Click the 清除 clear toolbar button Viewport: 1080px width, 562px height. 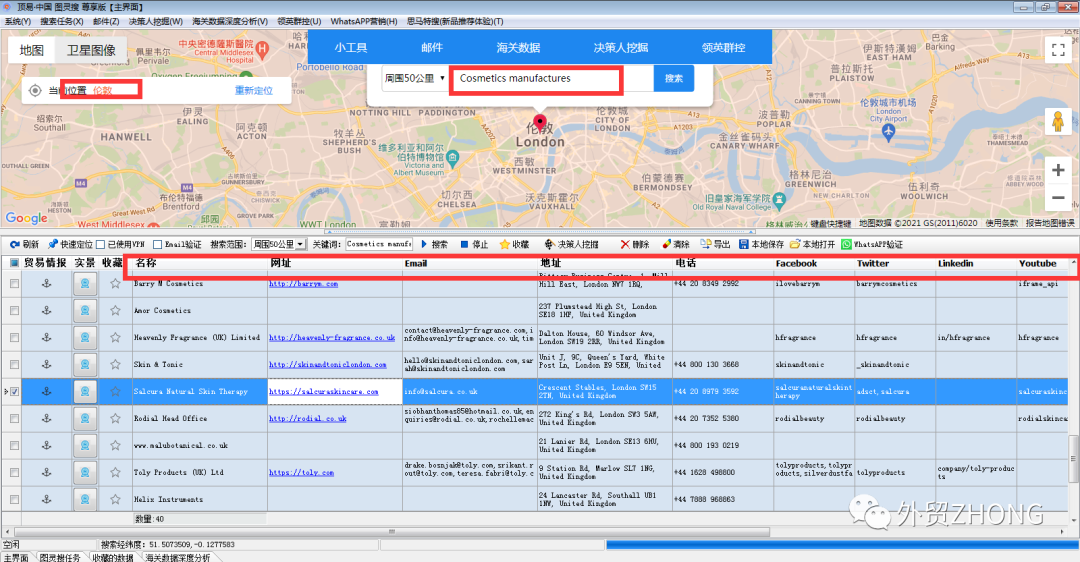(x=676, y=244)
